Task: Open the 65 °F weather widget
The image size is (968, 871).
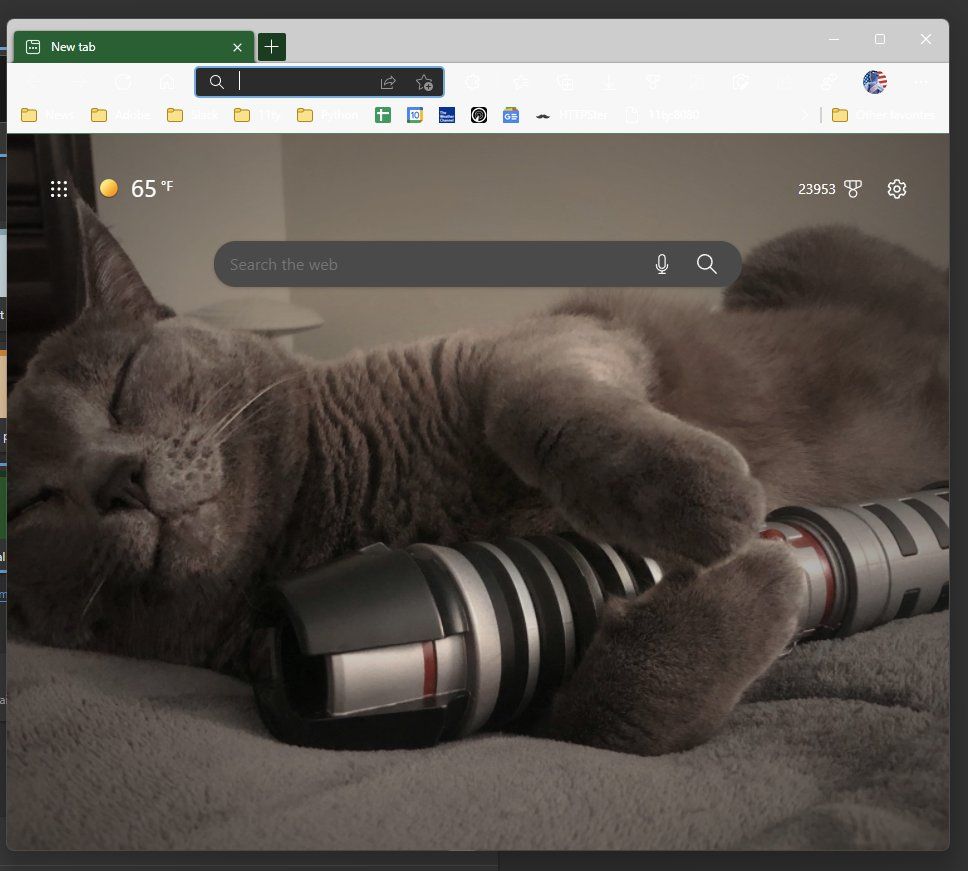Action: point(136,188)
